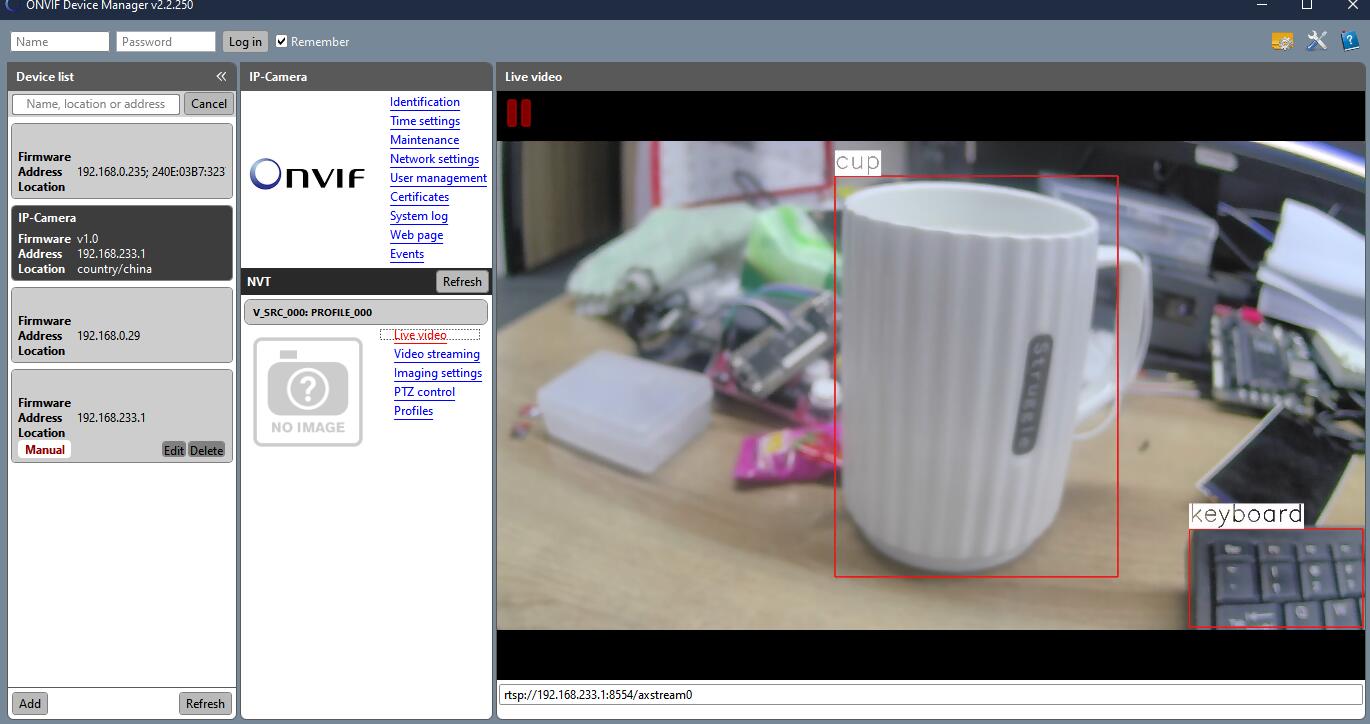
Task: Click the Add device button
Action: [30, 703]
